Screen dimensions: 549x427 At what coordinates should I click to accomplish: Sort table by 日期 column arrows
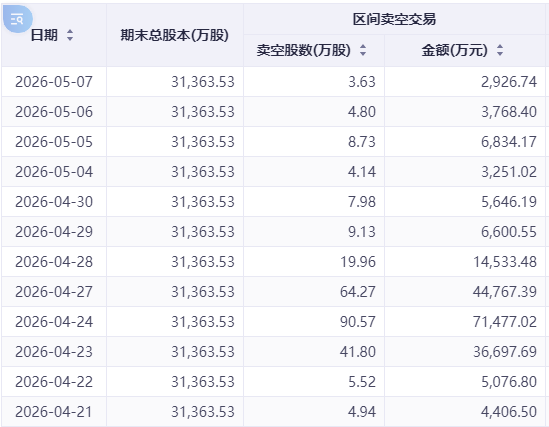click(x=70, y=35)
